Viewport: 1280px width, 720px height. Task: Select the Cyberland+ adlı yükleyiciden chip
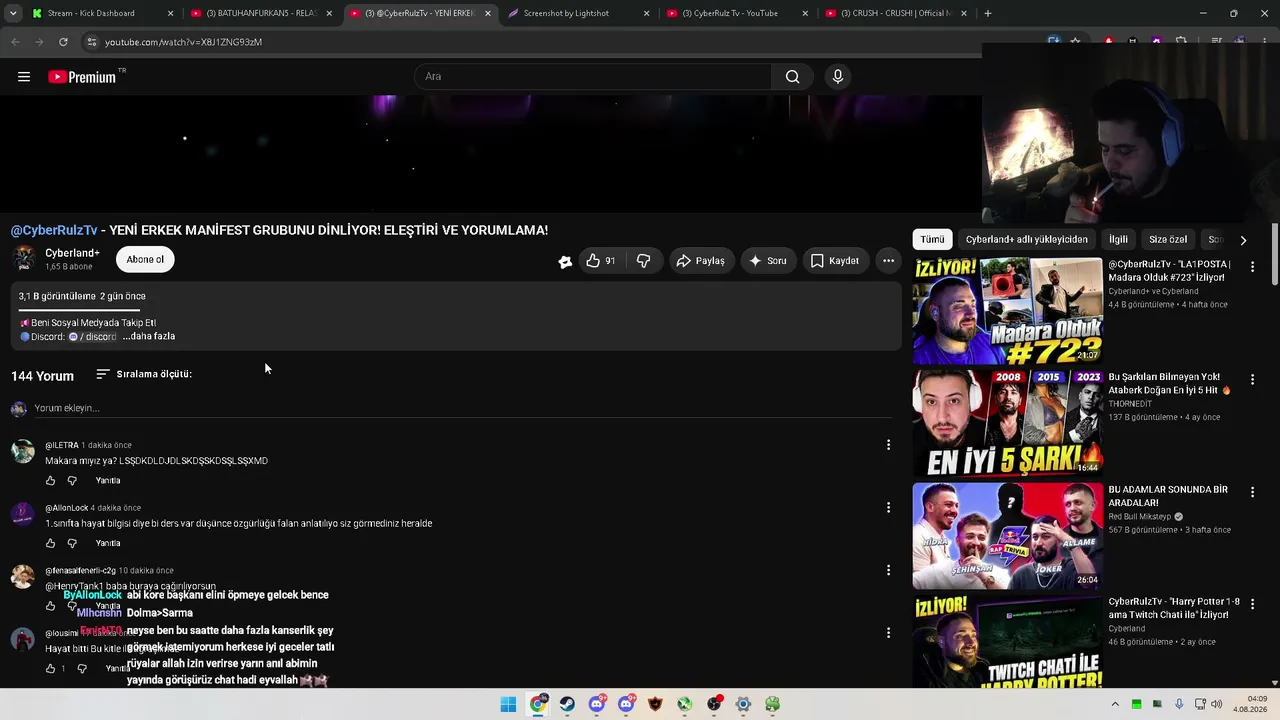pyautogui.click(x=1027, y=240)
